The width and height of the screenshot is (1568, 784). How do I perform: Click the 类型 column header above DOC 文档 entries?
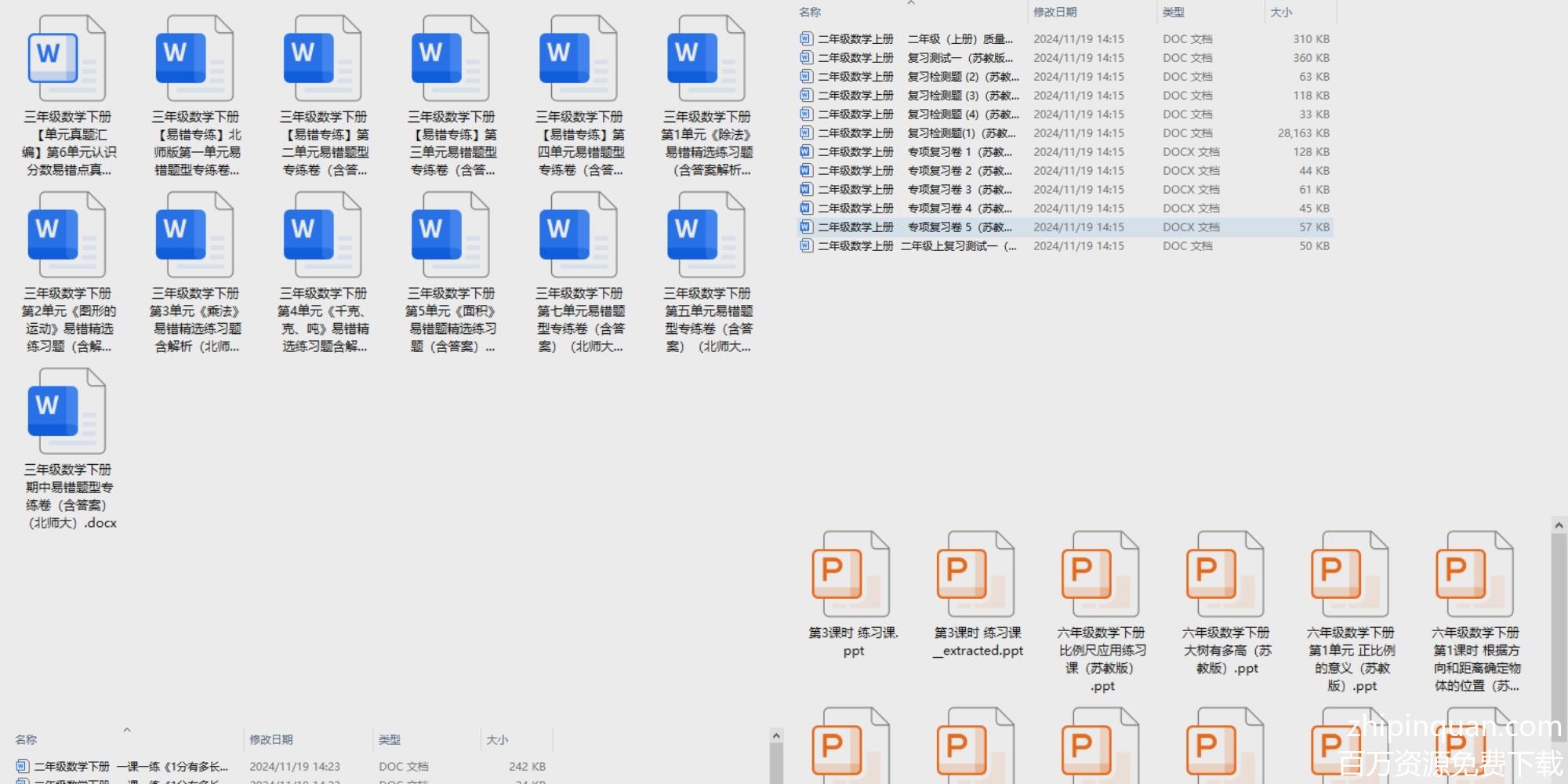[1173, 13]
